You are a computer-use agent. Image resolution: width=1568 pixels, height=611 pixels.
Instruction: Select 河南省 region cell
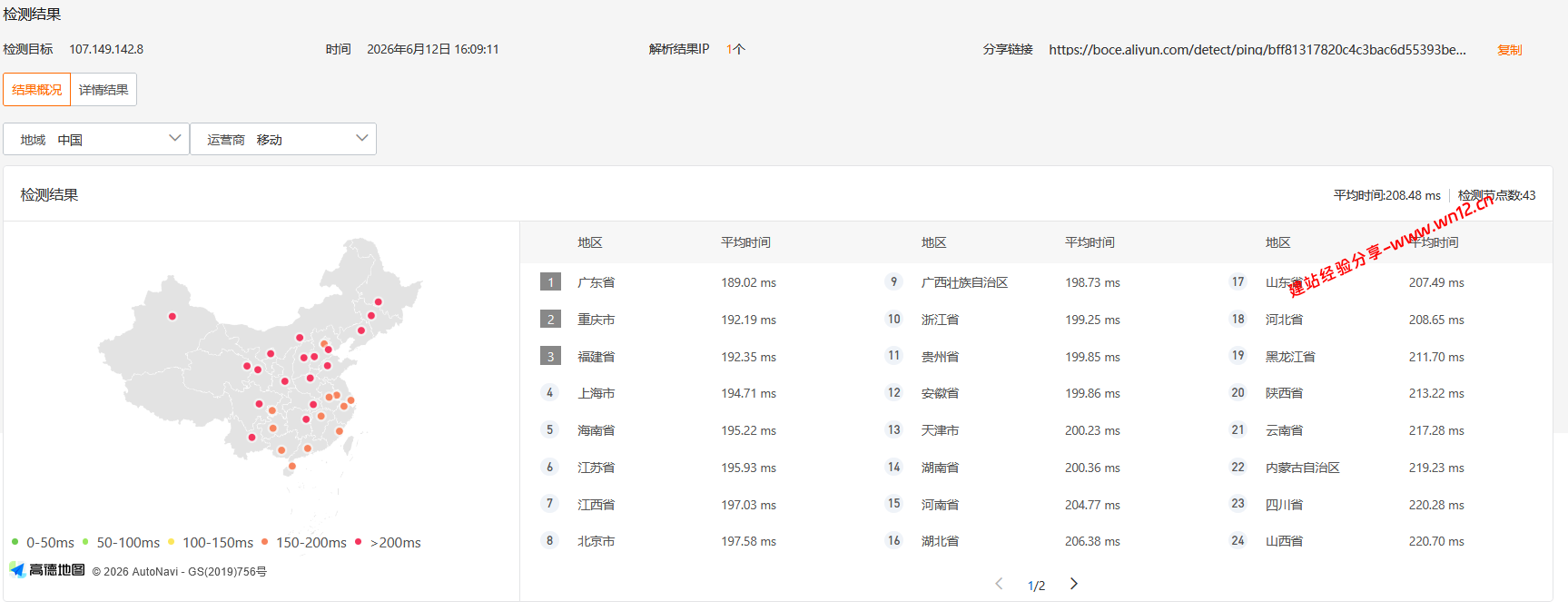click(940, 505)
